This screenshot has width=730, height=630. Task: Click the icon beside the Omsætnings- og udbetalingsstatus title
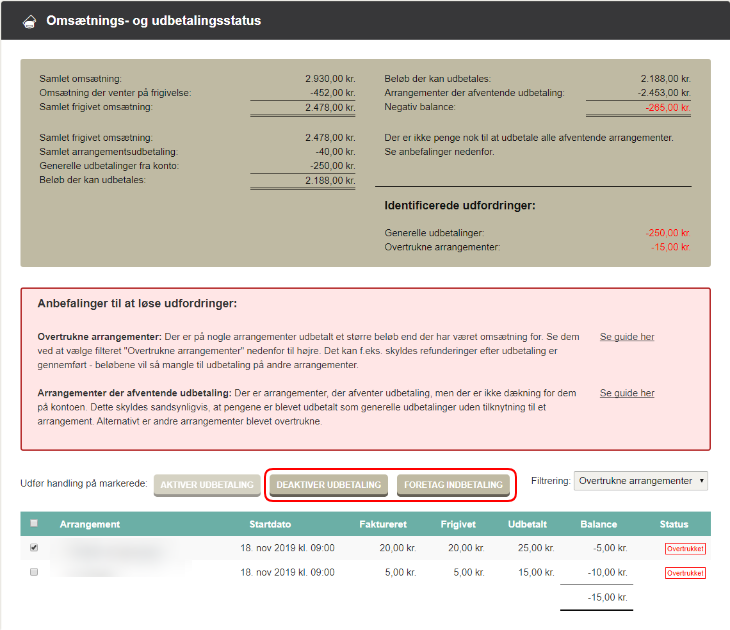click(29, 21)
